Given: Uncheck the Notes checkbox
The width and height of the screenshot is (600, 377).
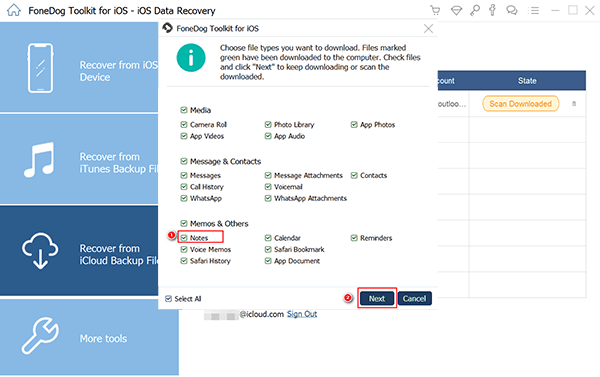Looking at the screenshot, I should [184, 238].
